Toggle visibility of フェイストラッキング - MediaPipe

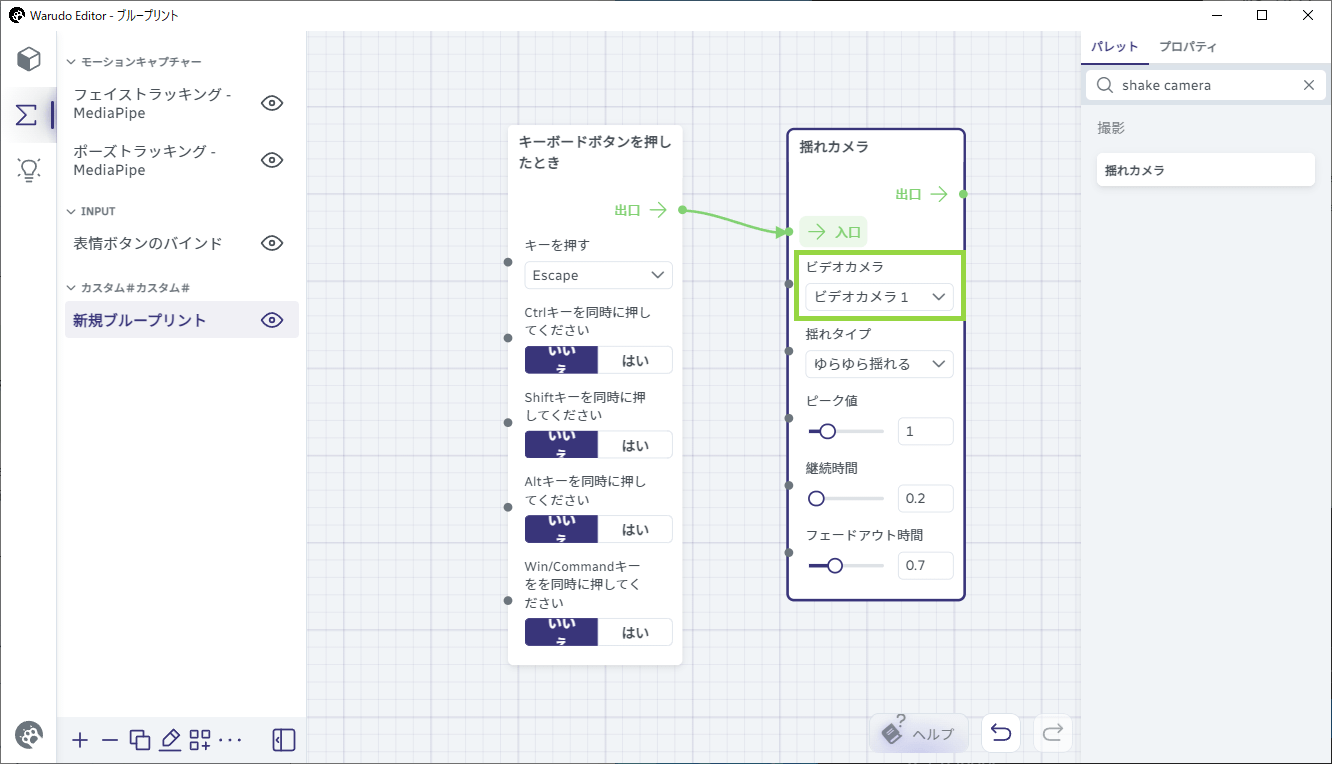[272, 103]
